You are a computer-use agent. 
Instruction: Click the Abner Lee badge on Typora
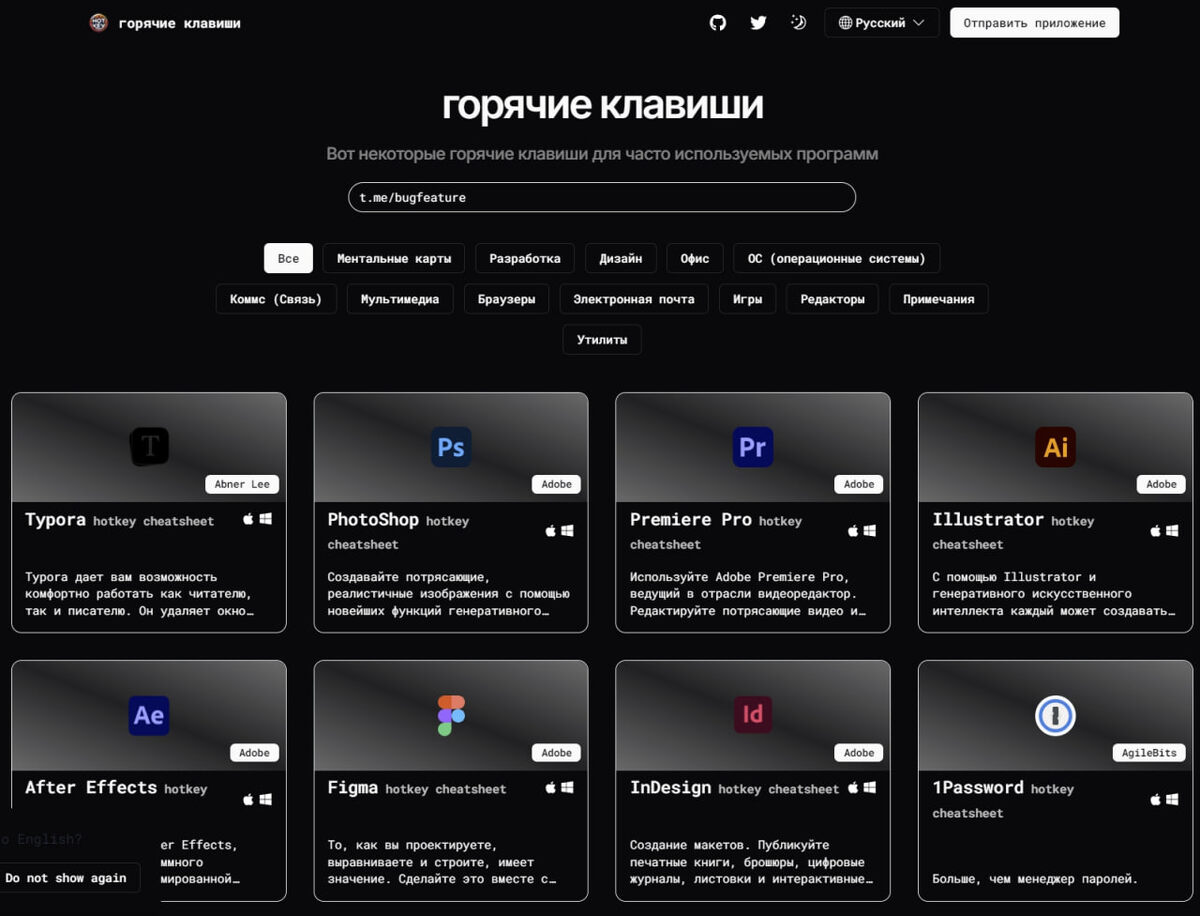pyautogui.click(x=242, y=484)
